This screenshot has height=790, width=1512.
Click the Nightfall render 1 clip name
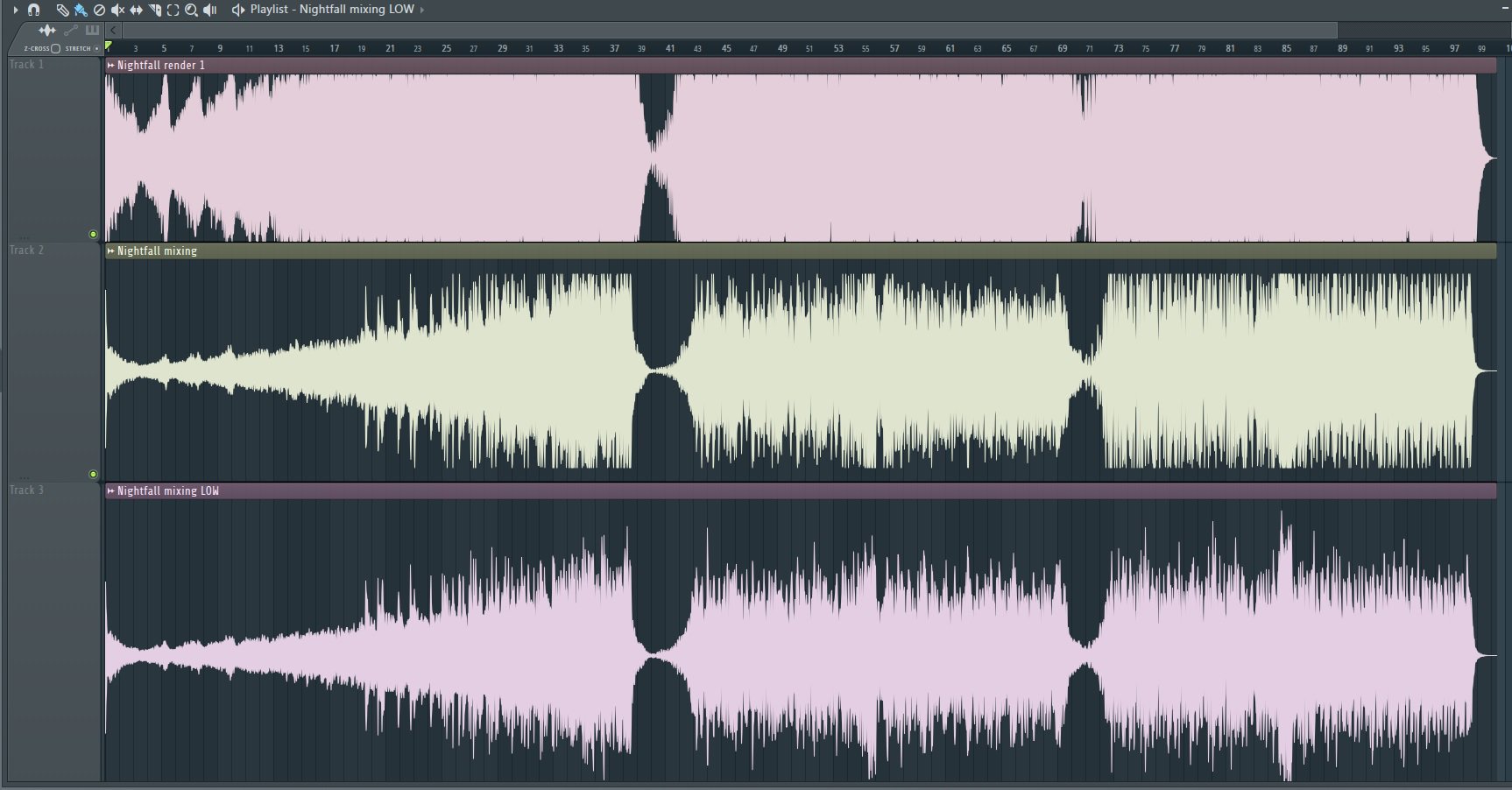[161, 66]
